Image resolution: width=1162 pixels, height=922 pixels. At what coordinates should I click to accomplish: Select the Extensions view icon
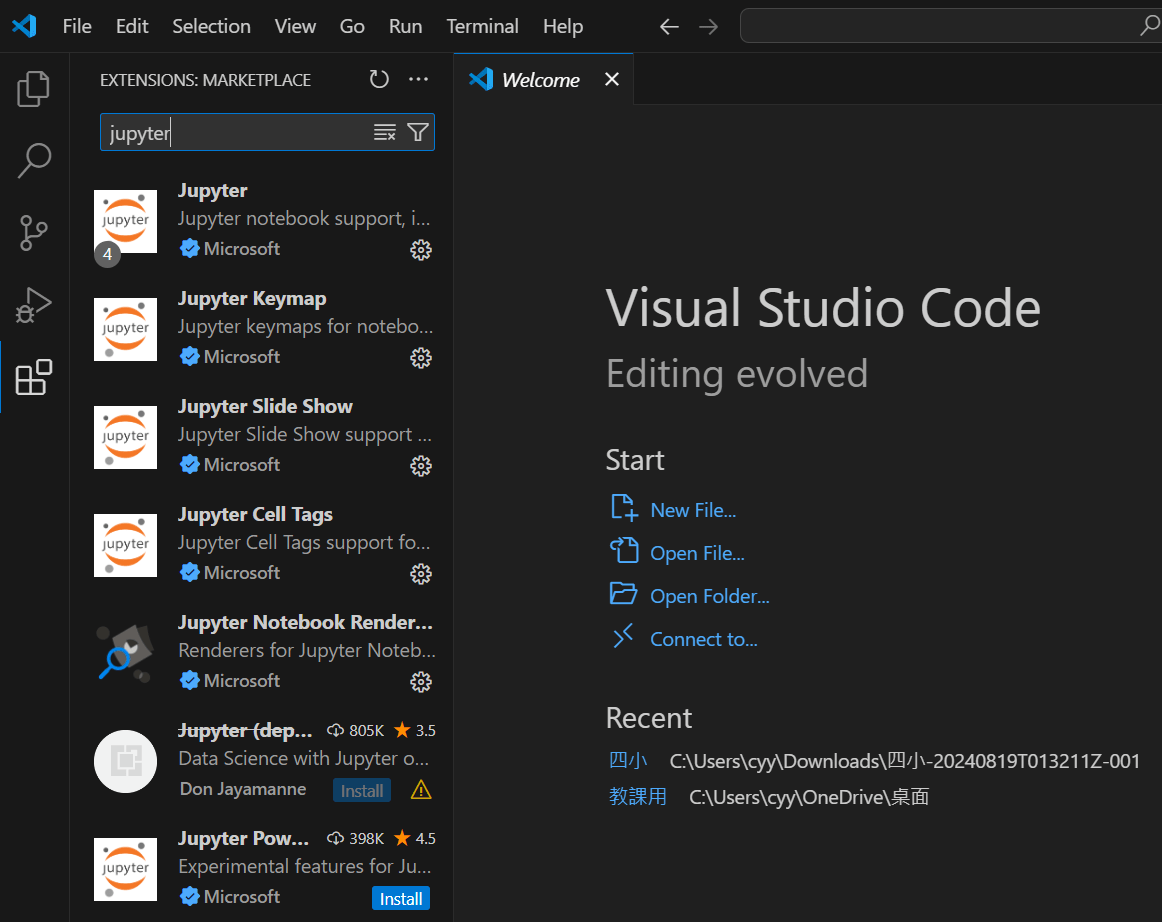pyautogui.click(x=33, y=377)
